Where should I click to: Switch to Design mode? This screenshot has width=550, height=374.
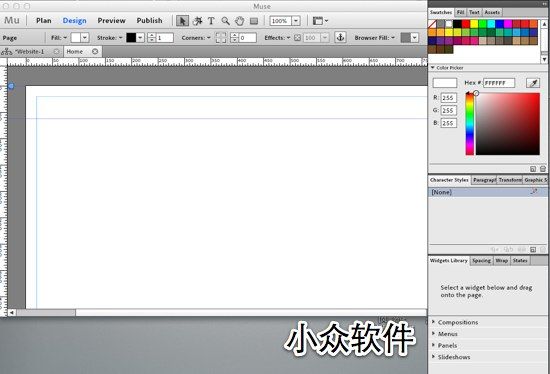[74, 21]
